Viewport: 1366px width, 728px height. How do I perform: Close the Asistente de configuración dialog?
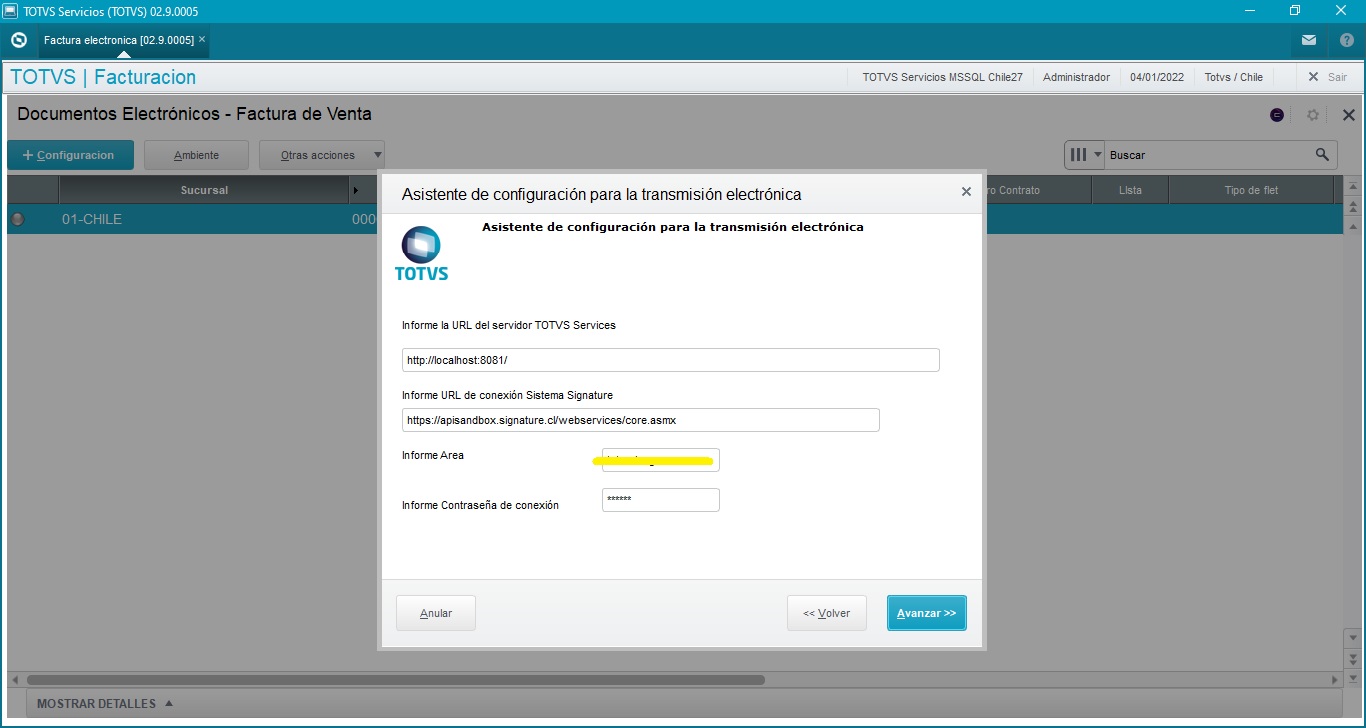pyautogui.click(x=966, y=192)
